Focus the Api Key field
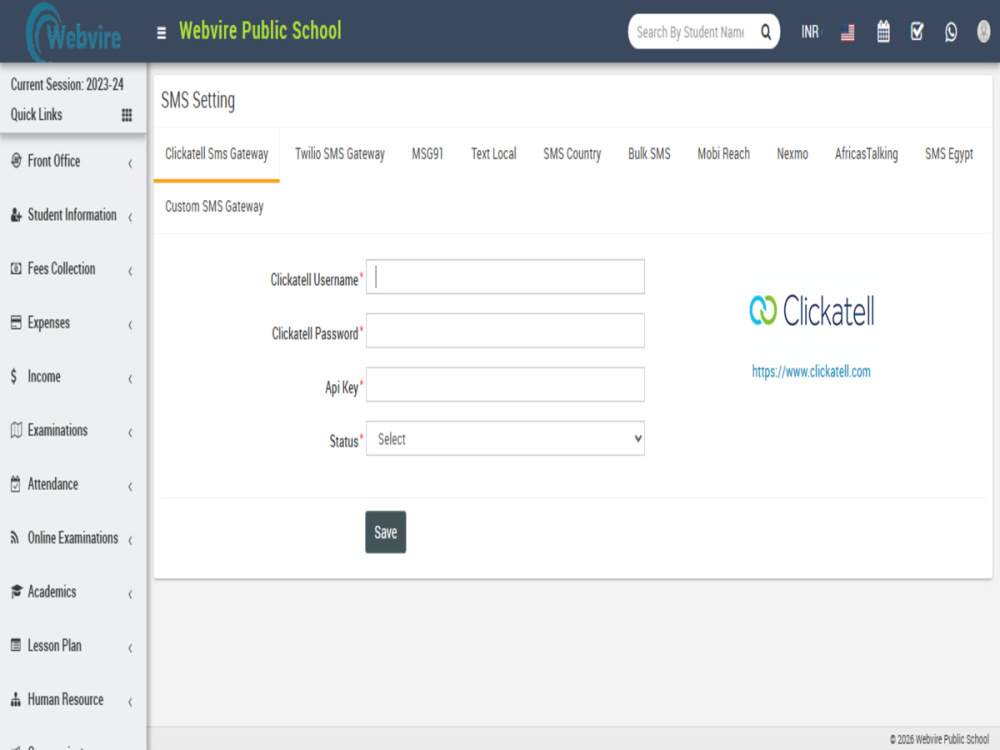Image resolution: width=1000 pixels, height=750 pixels. point(505,385)
